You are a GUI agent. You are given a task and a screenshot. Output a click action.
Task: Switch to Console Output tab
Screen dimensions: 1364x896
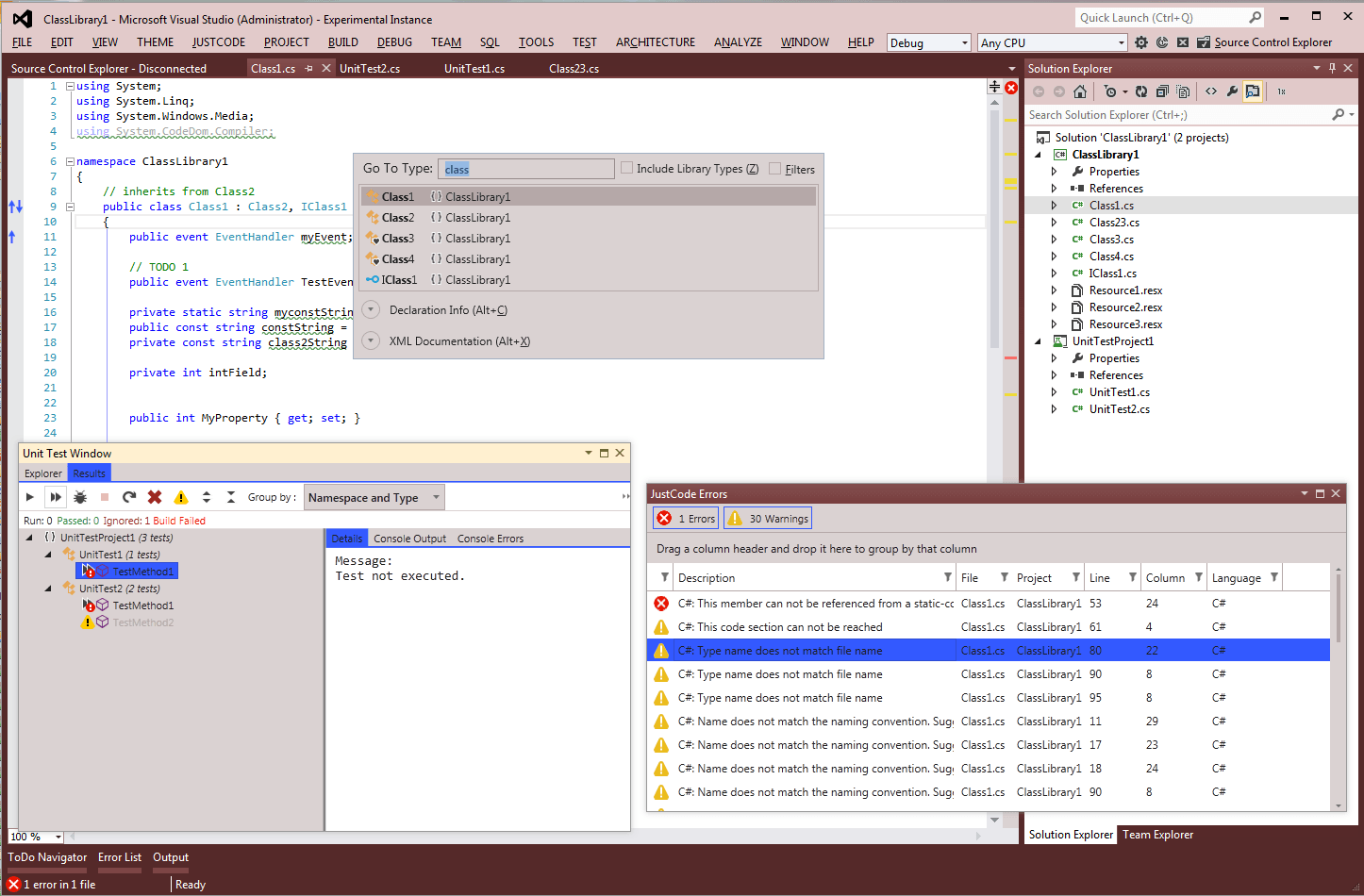(409, 539)
